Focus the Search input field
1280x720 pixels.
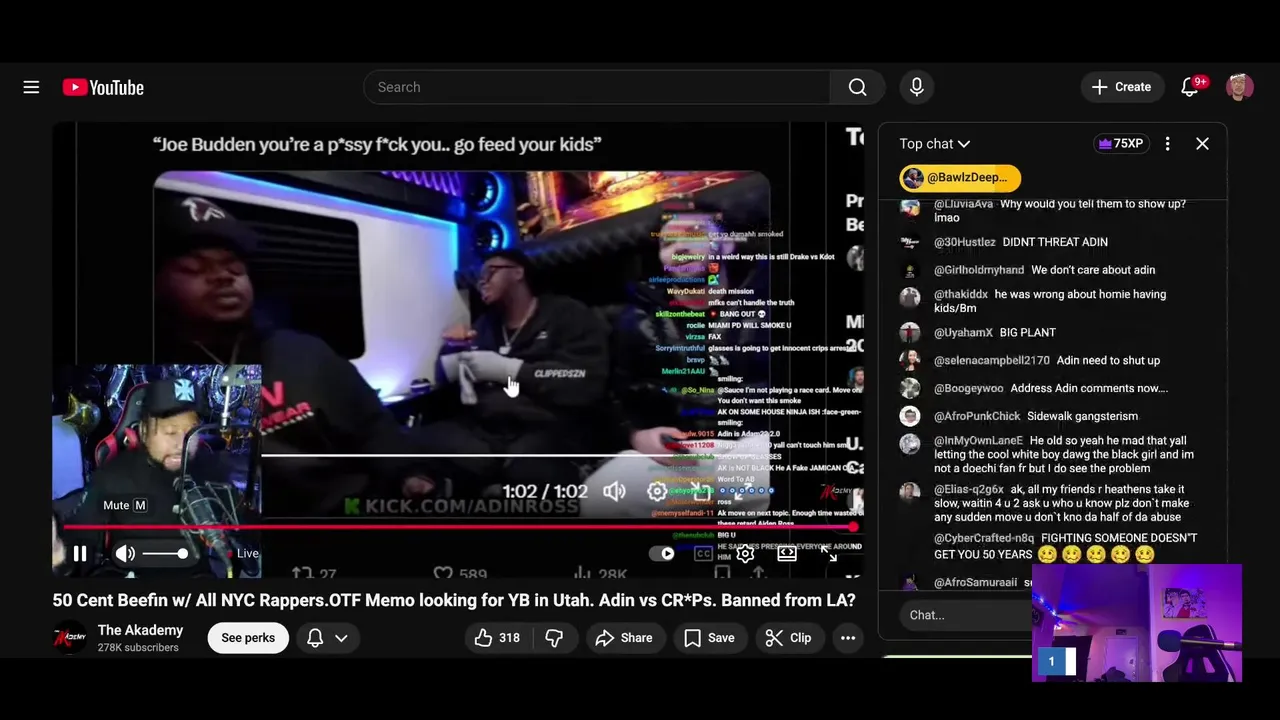coord(597,87)
